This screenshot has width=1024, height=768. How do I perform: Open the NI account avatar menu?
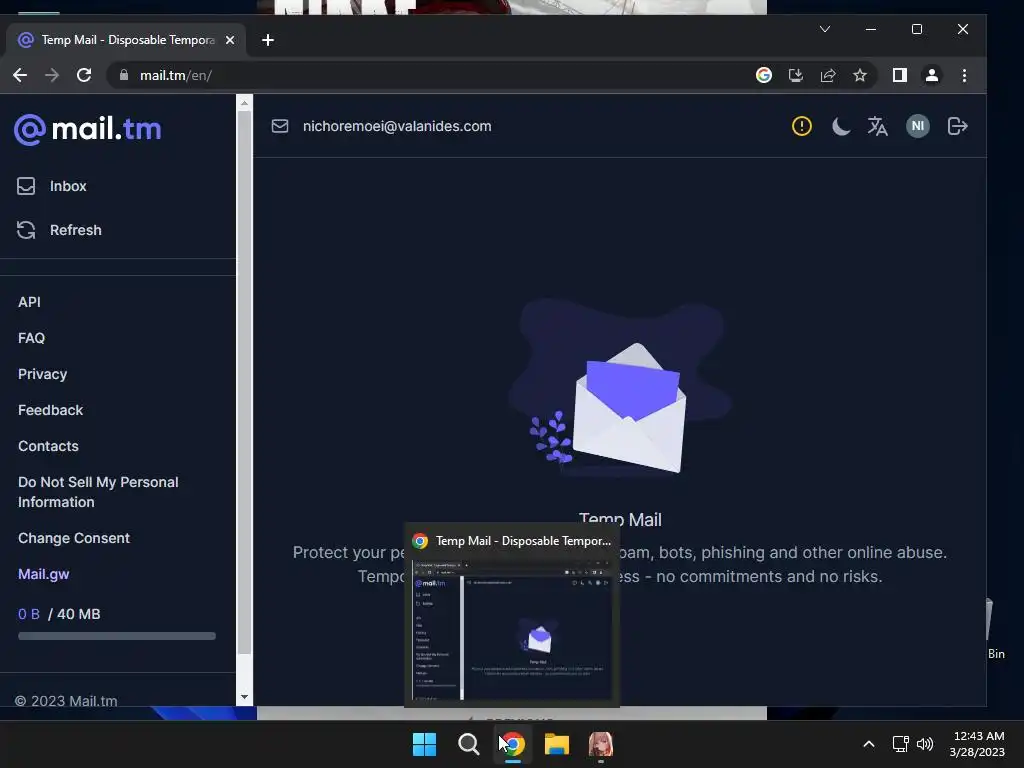[x=918, y=126]
